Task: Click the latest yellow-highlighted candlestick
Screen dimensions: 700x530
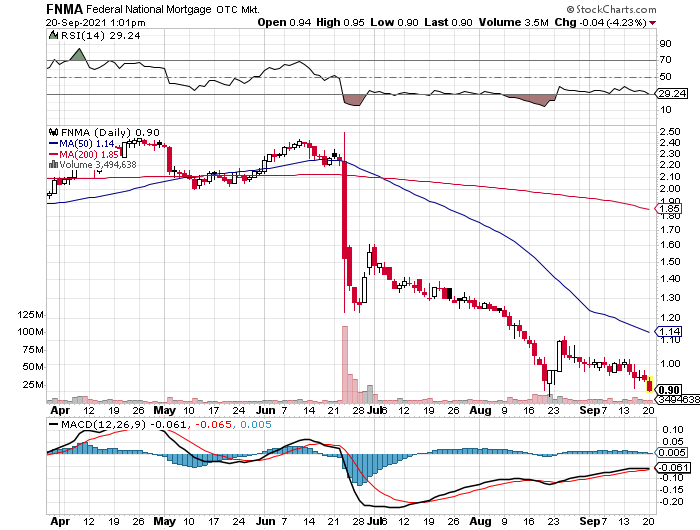Action: tap(650, 384)
